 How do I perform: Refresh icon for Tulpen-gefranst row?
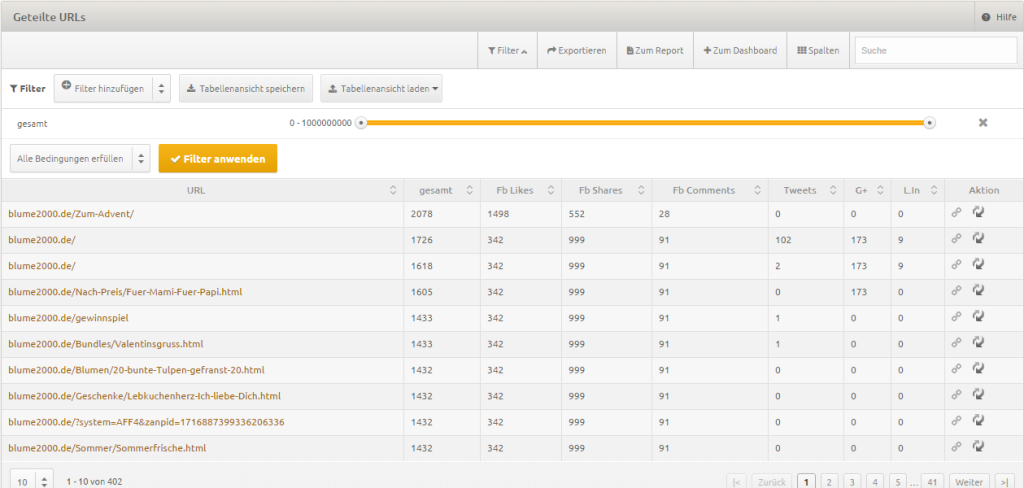pyautogui.click(x=978, y=368)
